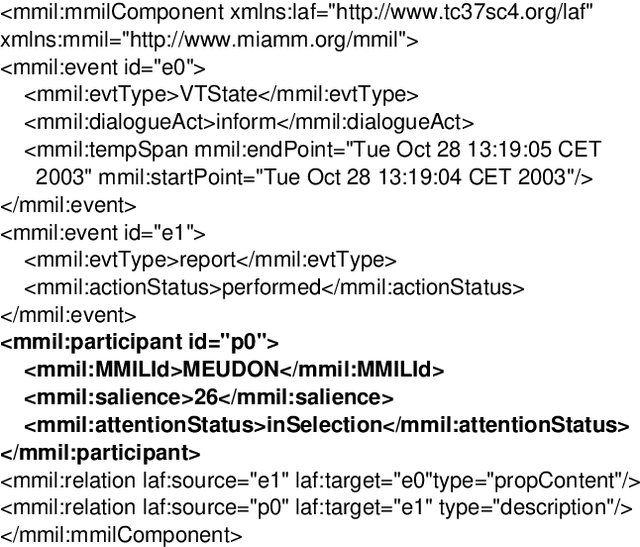Click the bold closing participant tag

pos(101,451)
